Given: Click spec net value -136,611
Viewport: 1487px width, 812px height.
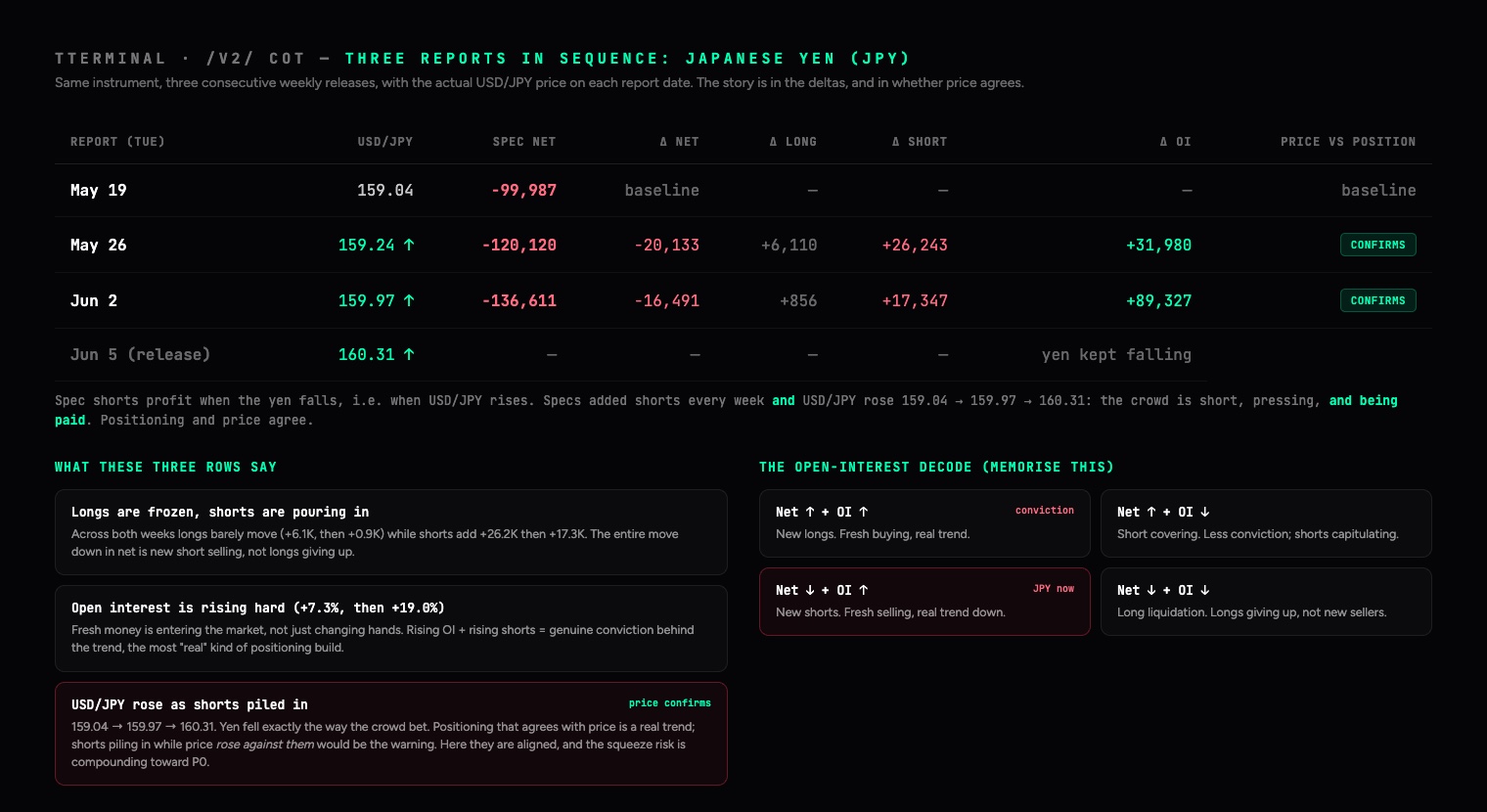Looking at the screenshot, I should pyautogui.click(x=518, y=300).
